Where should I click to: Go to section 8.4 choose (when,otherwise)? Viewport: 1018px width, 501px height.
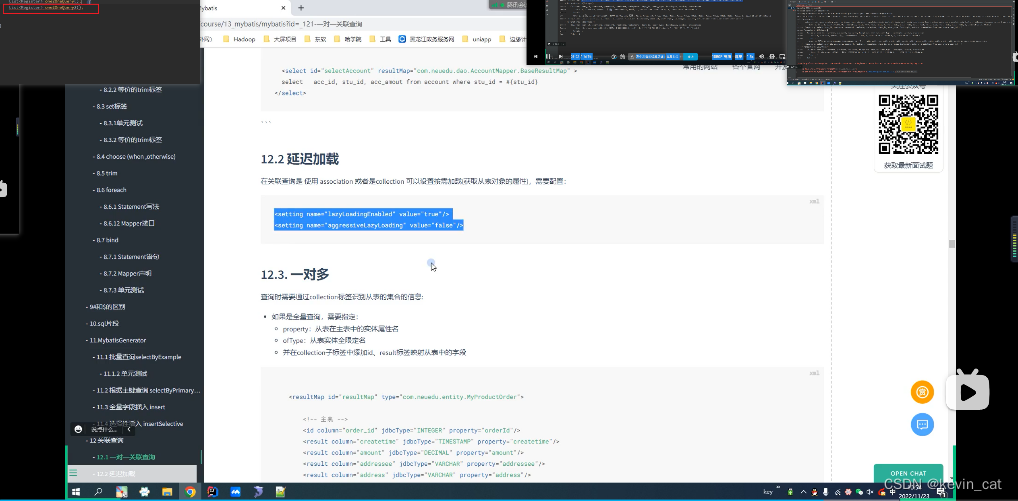tap(135, 156)
